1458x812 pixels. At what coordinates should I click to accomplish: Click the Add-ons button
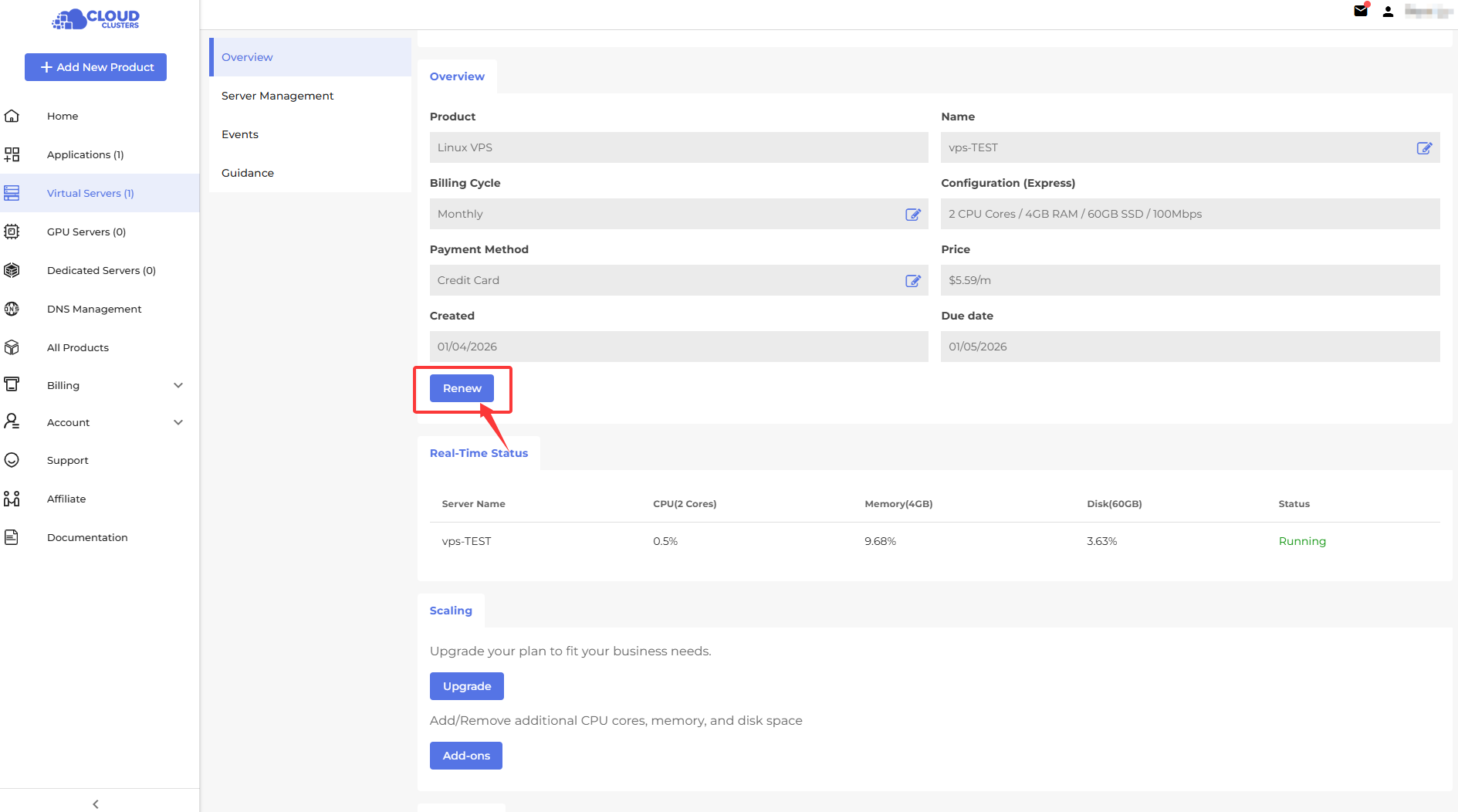tap(465, 756)
